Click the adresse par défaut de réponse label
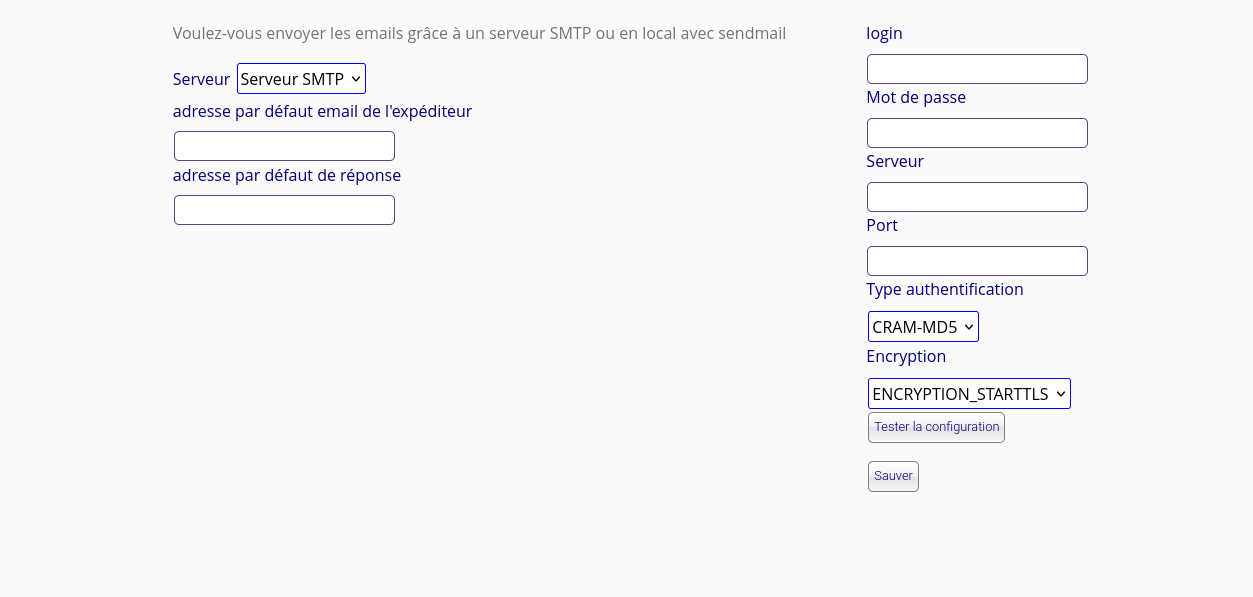This screenshot has height=597, width=1253. (287, 175)
